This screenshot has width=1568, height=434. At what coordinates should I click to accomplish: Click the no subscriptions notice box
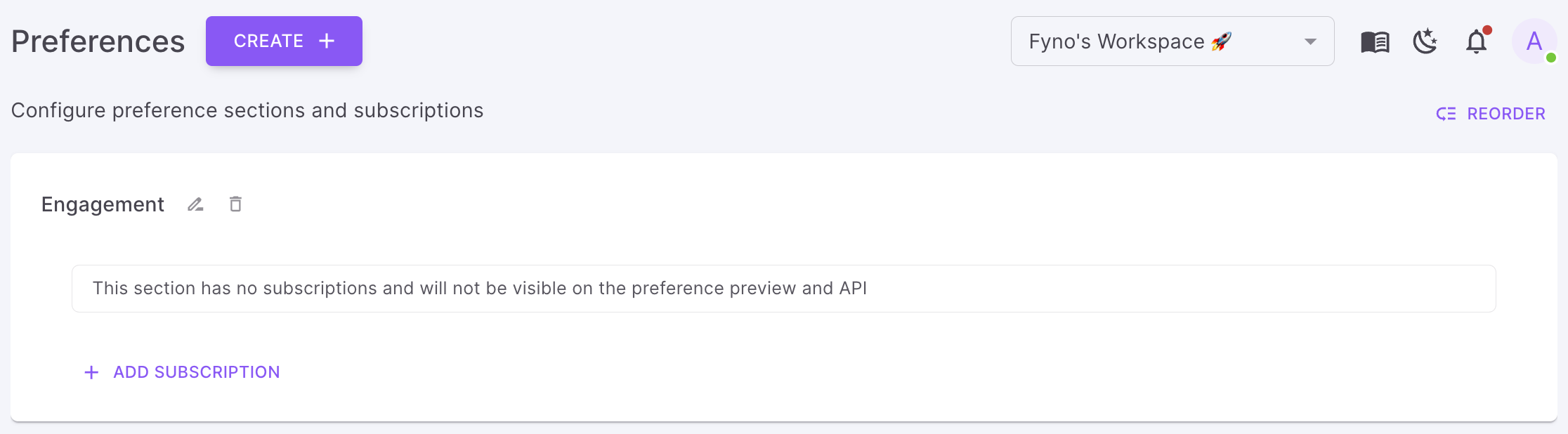coord(783,289)
